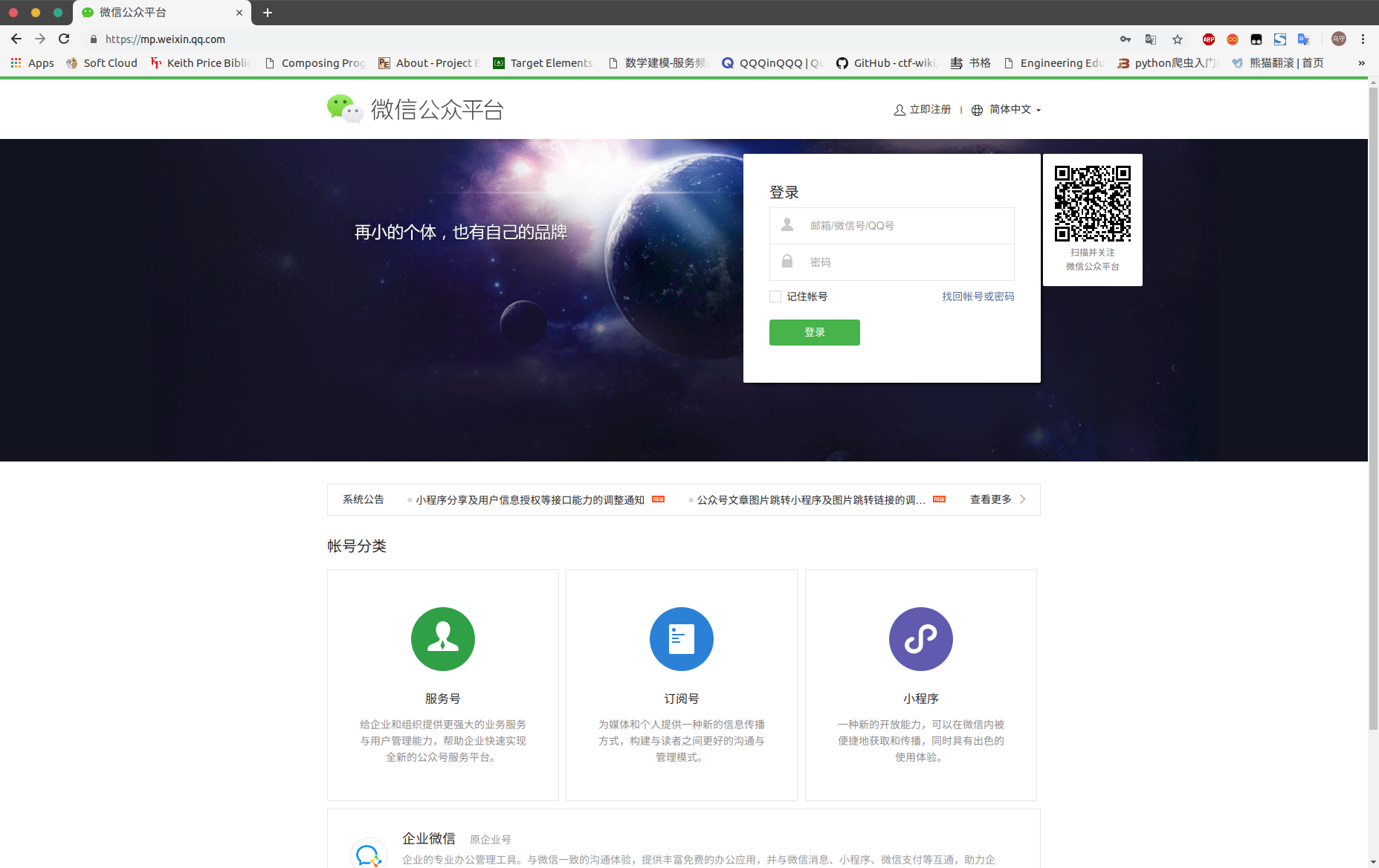
Task: Open the 熊猫翻滚 | 首页 bookmark
Action: [1278, 63]
